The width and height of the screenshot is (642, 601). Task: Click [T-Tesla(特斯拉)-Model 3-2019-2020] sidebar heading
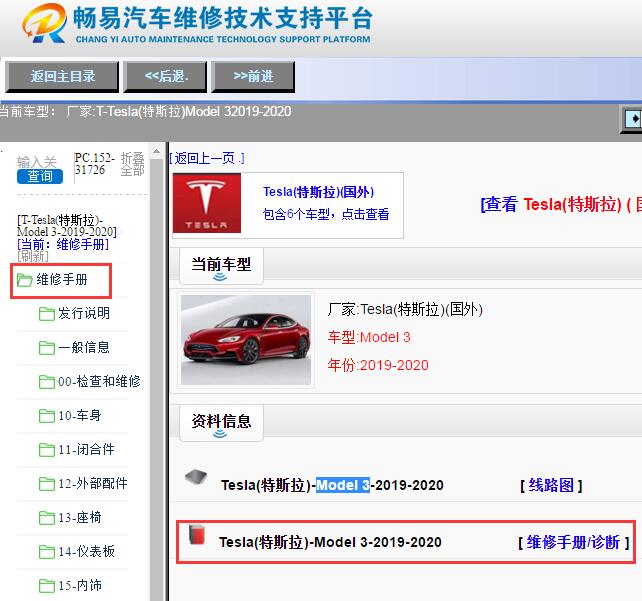pos(67,226)
